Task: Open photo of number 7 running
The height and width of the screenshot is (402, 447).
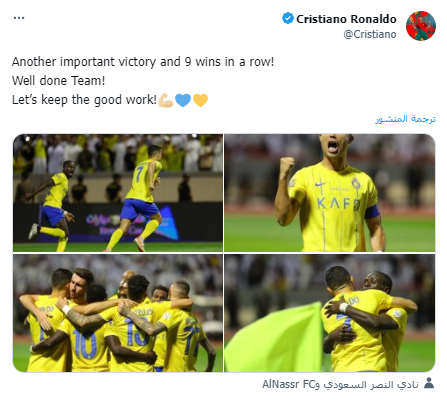Action: 118,193
